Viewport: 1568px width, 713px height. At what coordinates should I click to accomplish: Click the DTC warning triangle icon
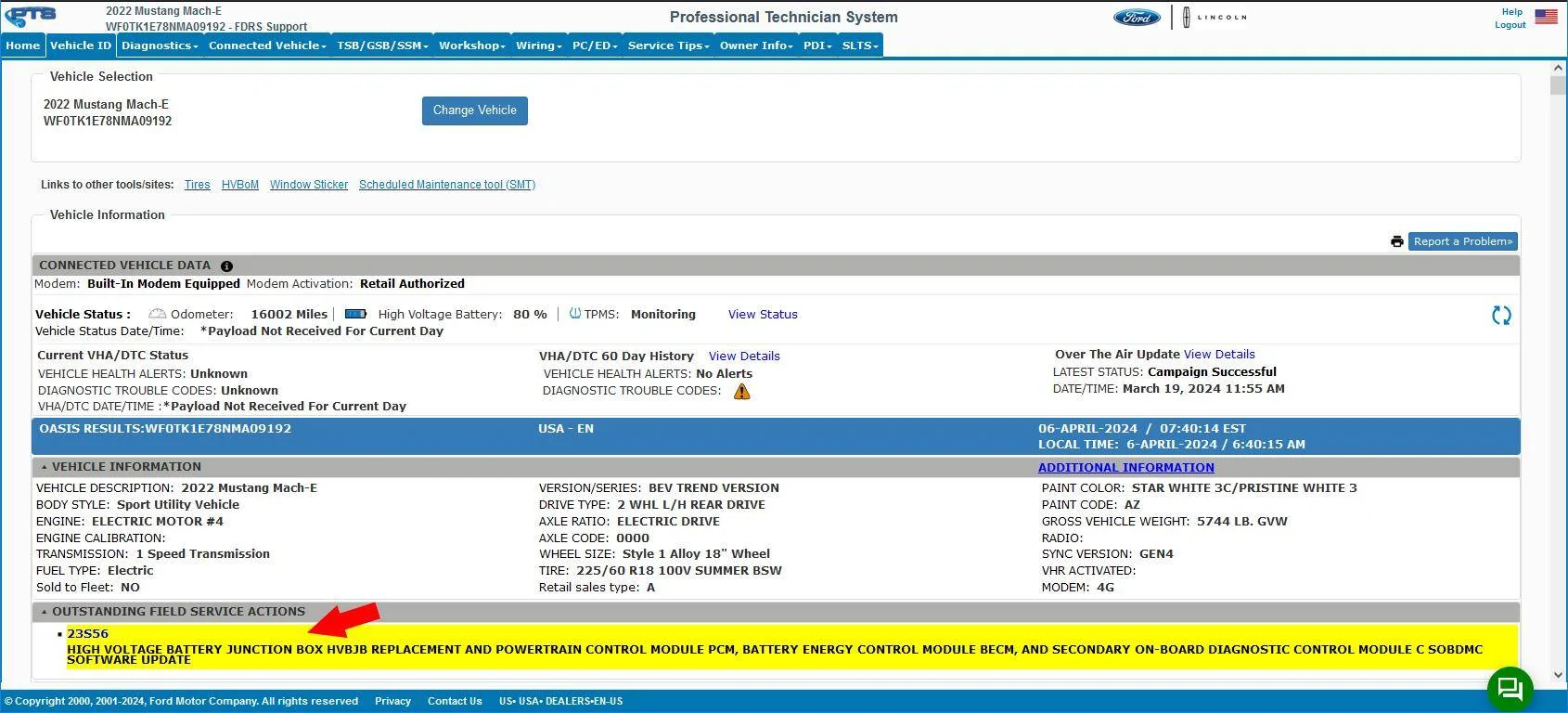coord(741,392)
